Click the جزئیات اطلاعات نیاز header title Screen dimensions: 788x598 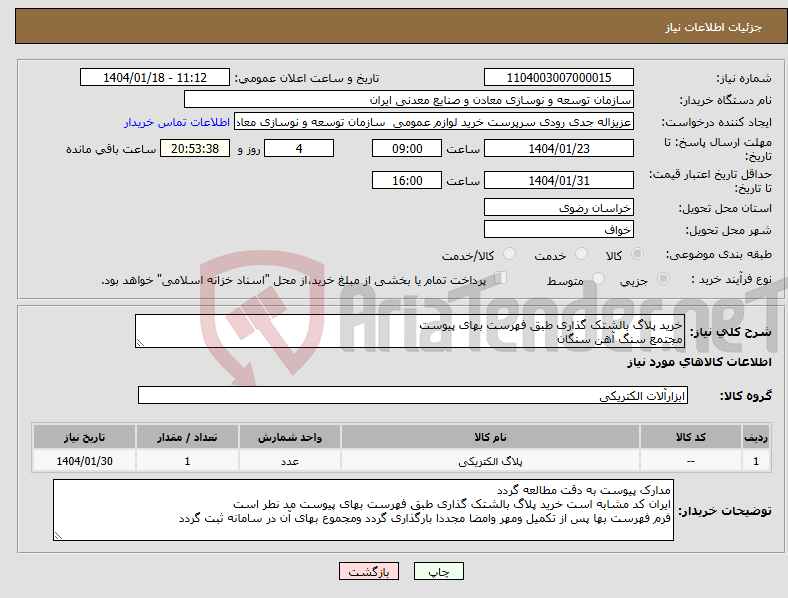click(x=714, y=27)
